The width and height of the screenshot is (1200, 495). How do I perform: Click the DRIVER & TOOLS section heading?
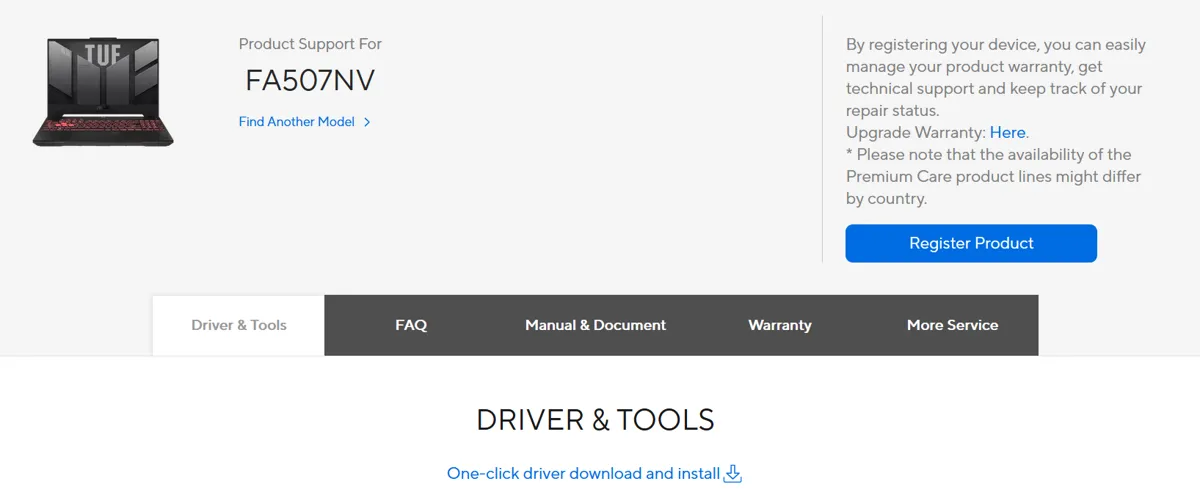pos(595,420)
